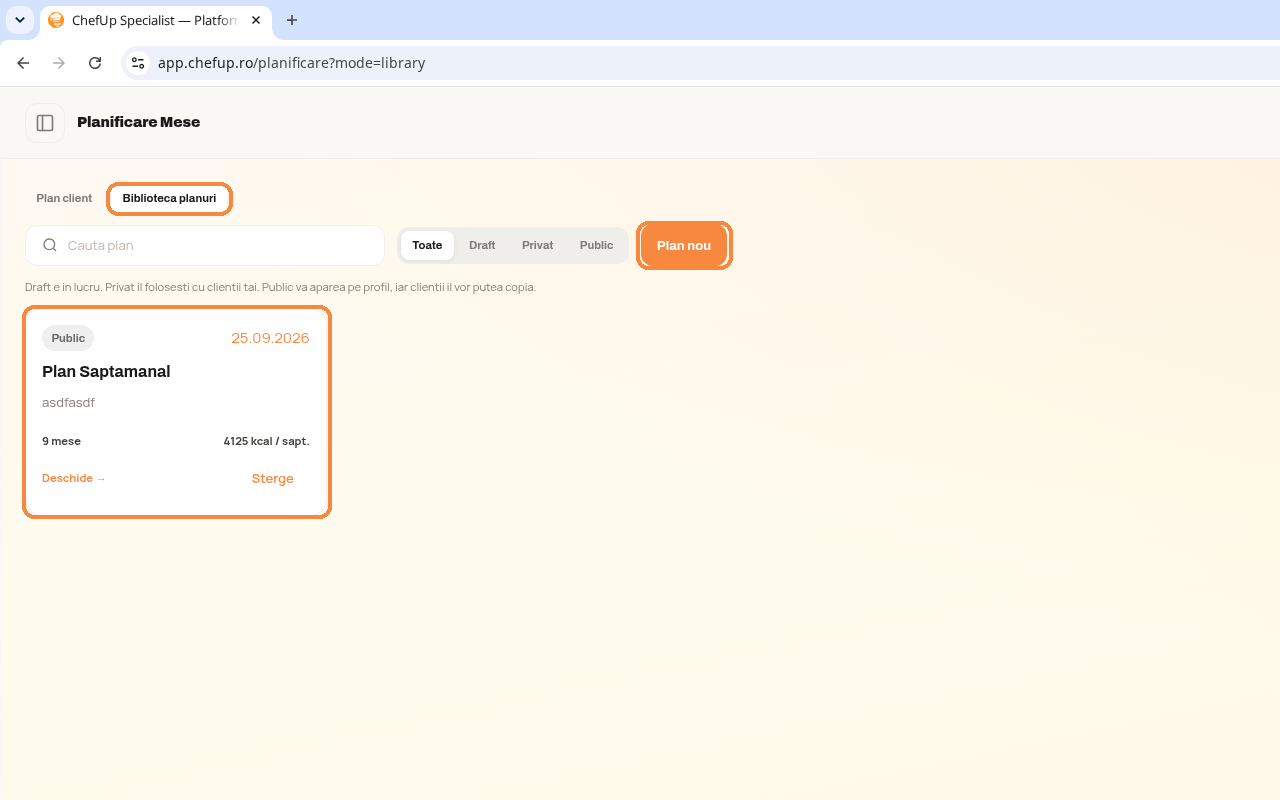Select the Biblioteca planuri tab
The image size is (1280, 800).
[x=169, y=198]
